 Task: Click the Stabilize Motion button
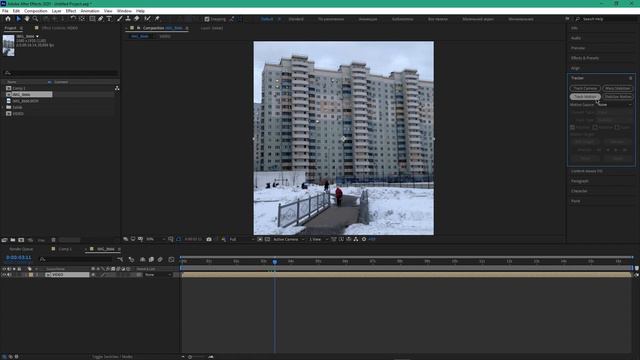(618, 97)
